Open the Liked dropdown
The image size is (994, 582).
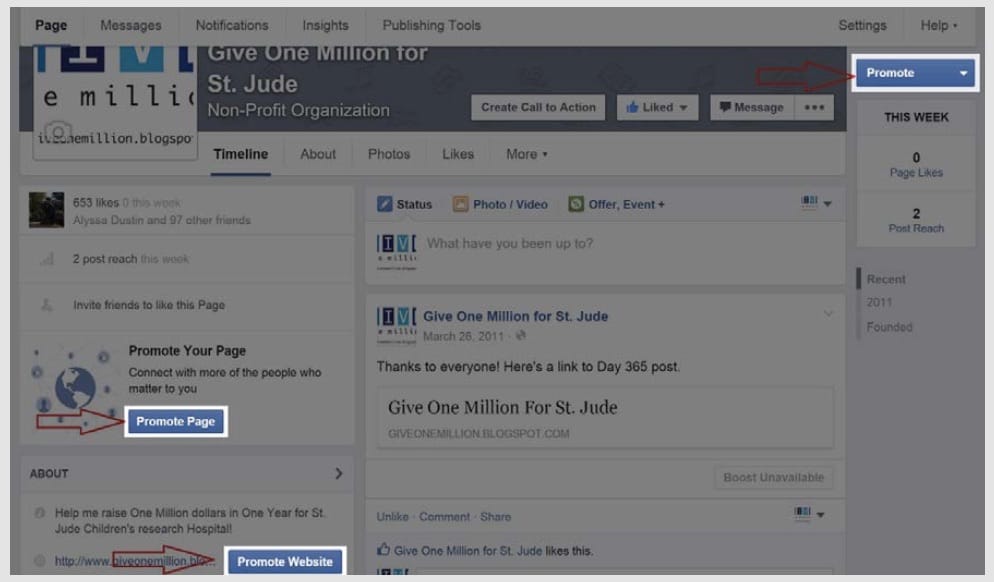657,107
